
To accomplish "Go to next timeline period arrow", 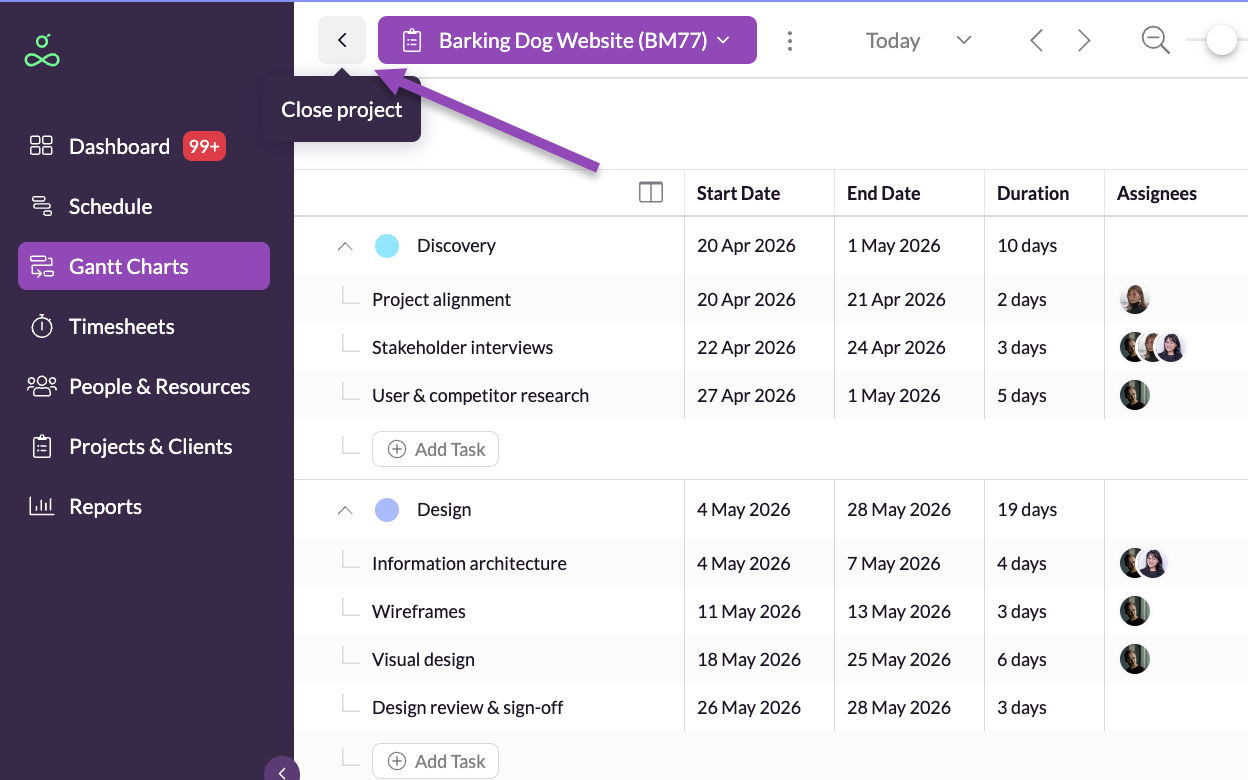I will tap(1084, 41).
